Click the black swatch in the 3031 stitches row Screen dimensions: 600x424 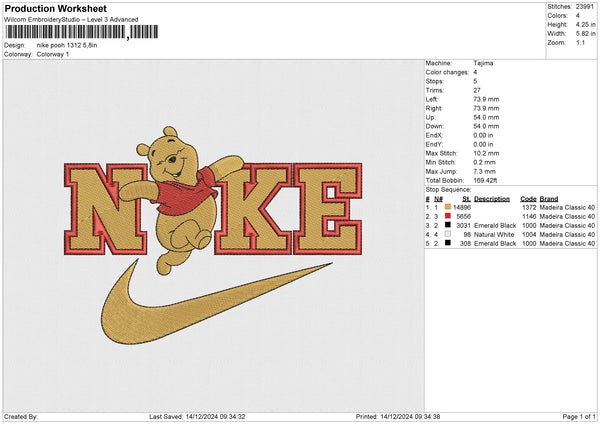coord(448,225)
